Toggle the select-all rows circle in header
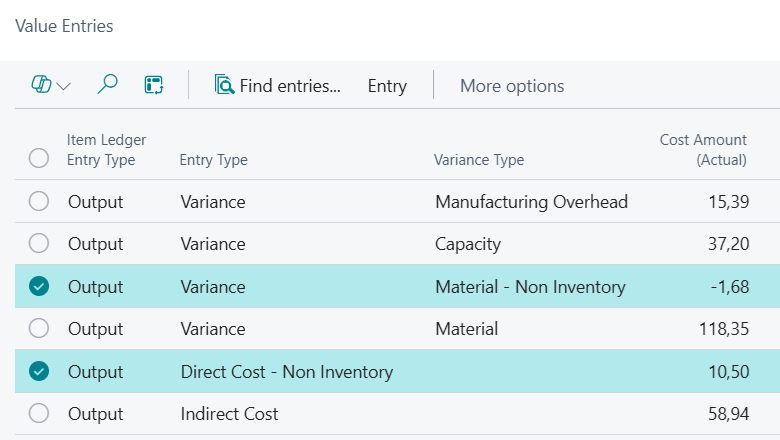780x440 pixels. click(39, 158)
